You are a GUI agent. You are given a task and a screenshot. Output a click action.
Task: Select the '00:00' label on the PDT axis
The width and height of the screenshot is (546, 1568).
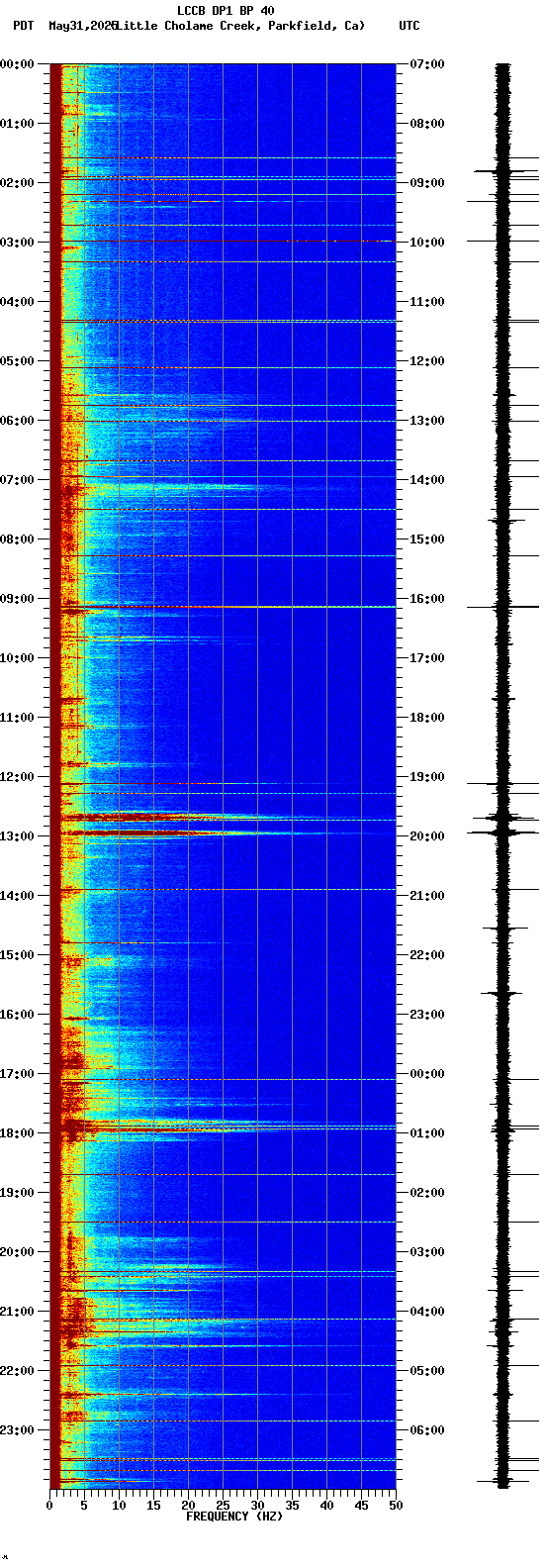click(17, 64)
